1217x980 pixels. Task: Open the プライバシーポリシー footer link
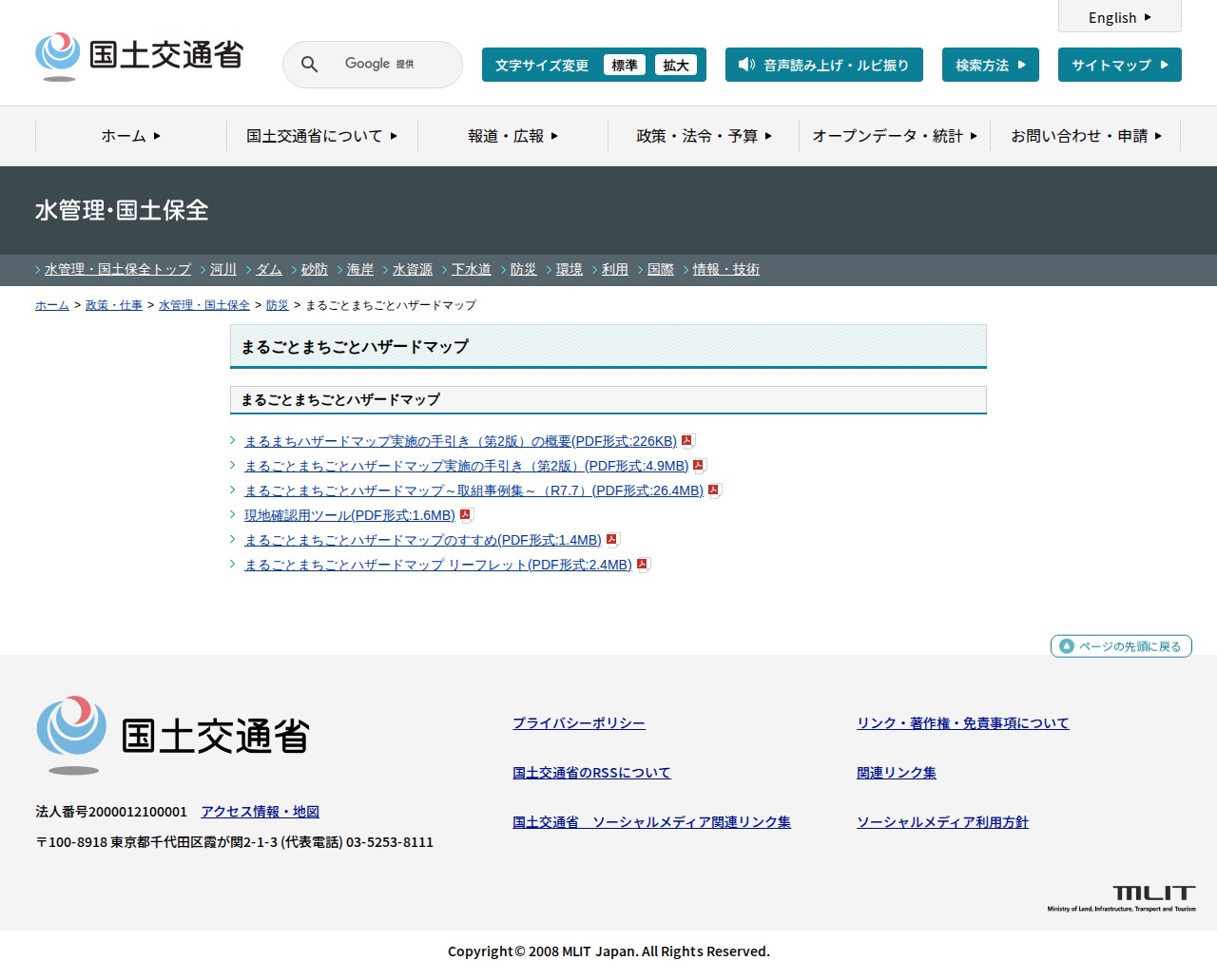pos(578,723)
